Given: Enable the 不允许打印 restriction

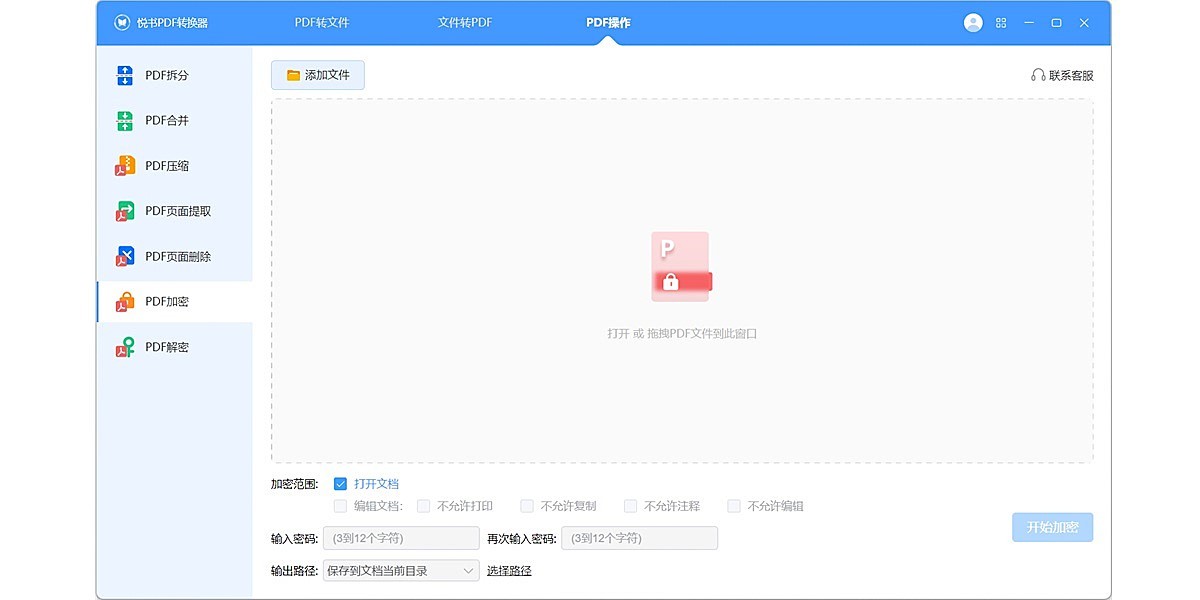Looking at the screenshot, I should click(x=423, y=506).
